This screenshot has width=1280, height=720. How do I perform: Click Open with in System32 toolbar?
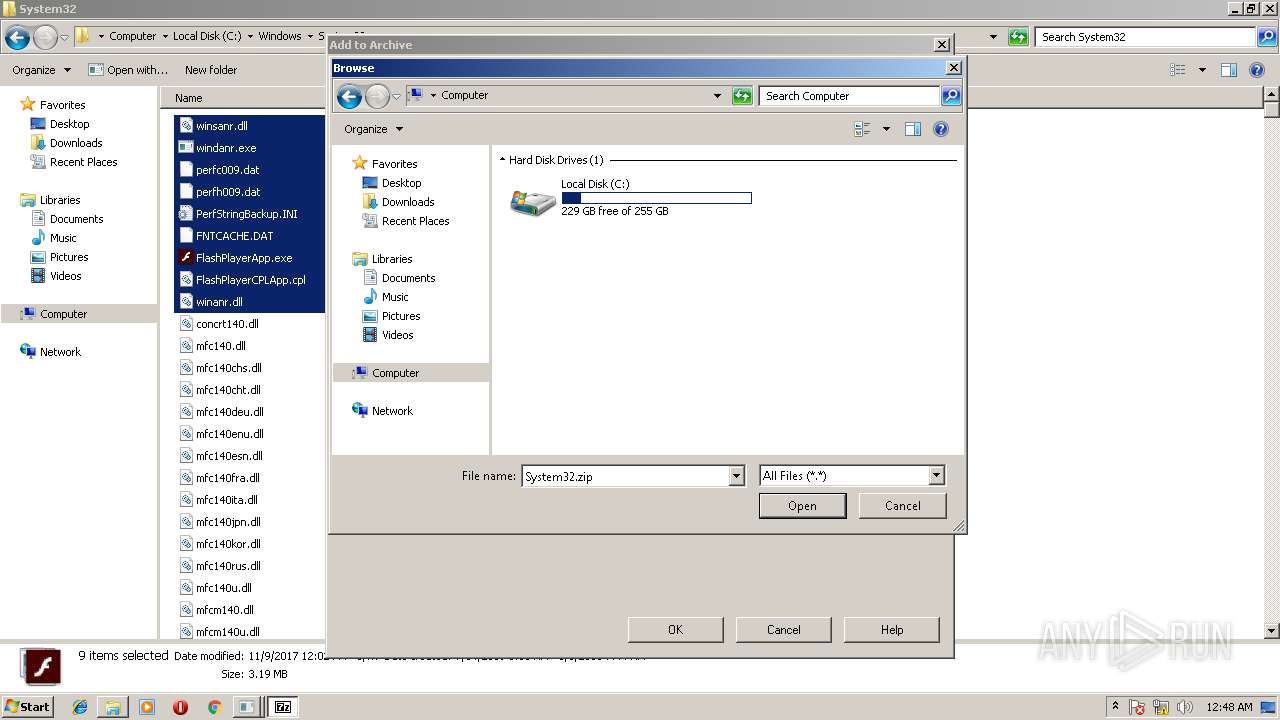point(130,70)
